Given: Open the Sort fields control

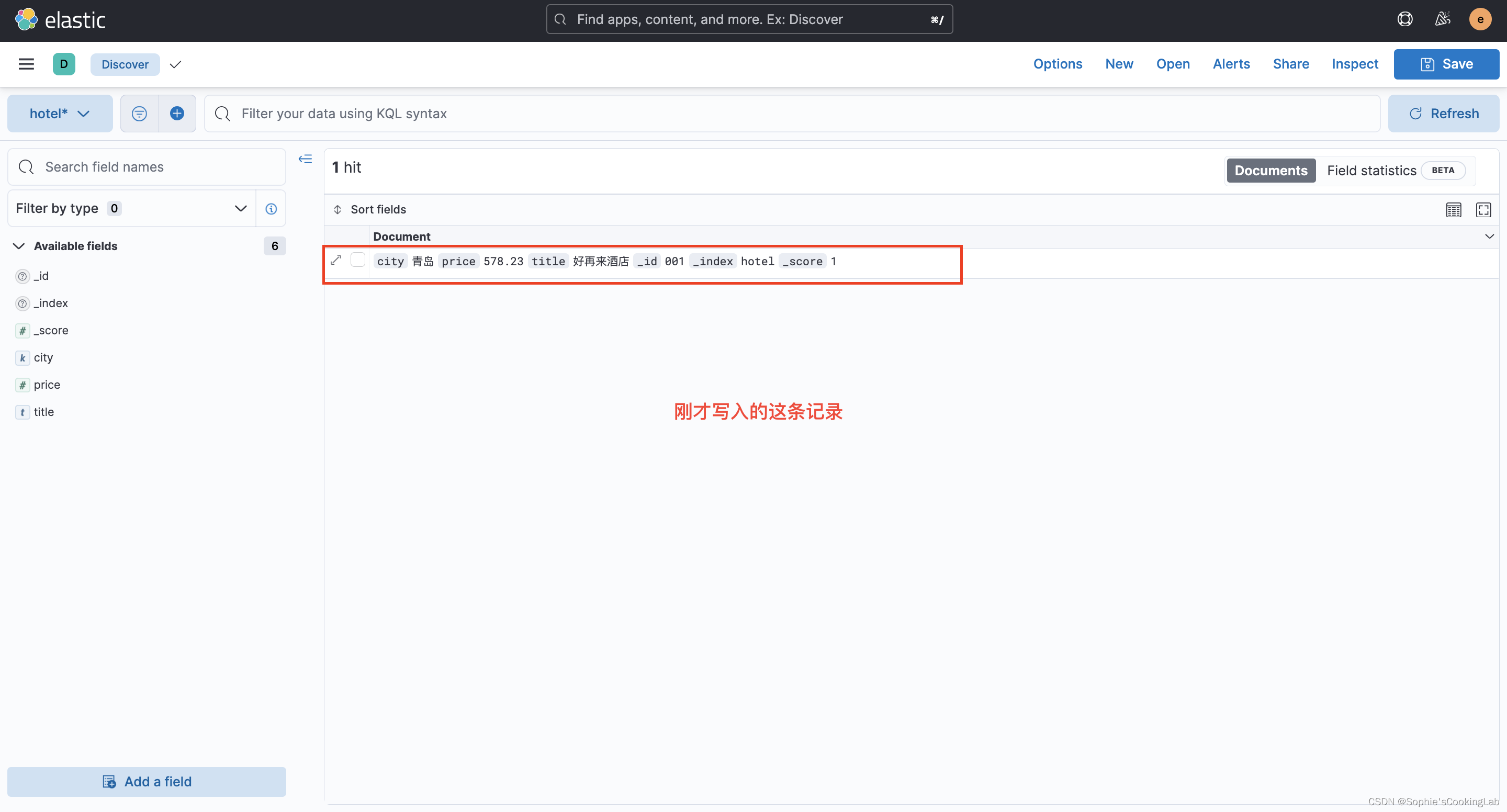Looking at the screenshot, I should tap(370, 209).
